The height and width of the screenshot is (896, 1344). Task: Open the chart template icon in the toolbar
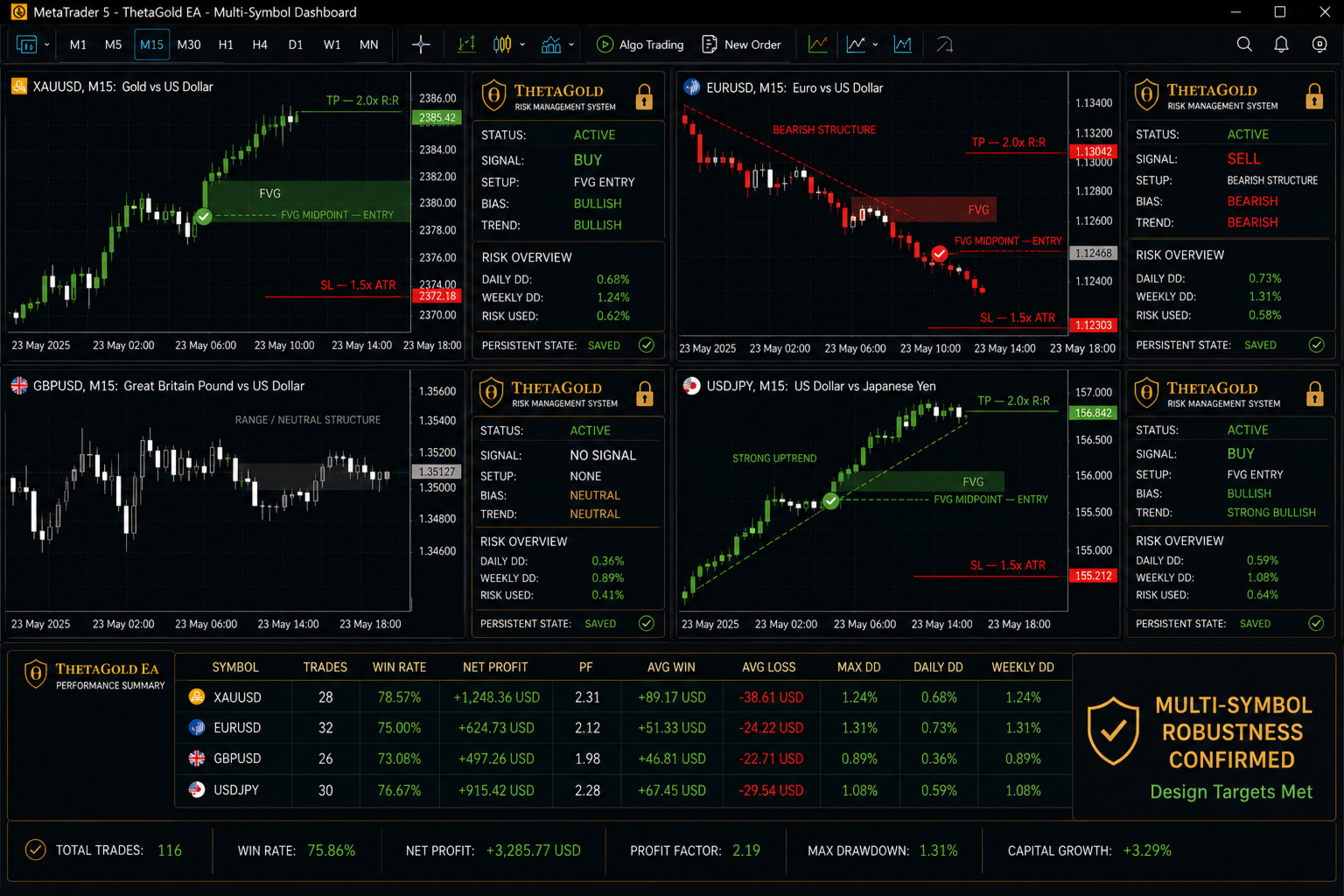pyautogui.click(x=26, y=45)
